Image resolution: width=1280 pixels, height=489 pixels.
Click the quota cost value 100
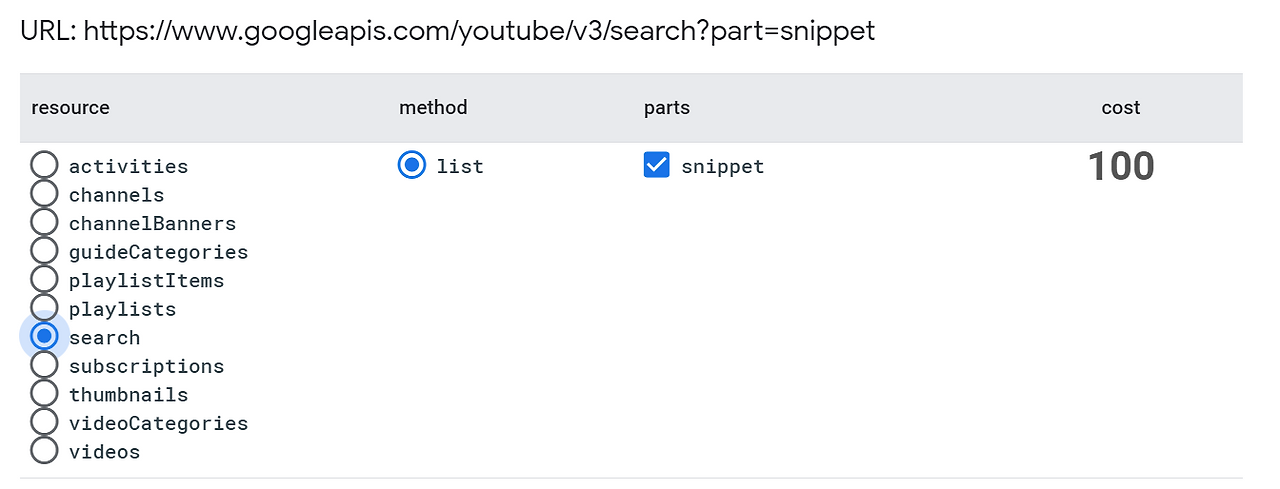click(1120, 167)
